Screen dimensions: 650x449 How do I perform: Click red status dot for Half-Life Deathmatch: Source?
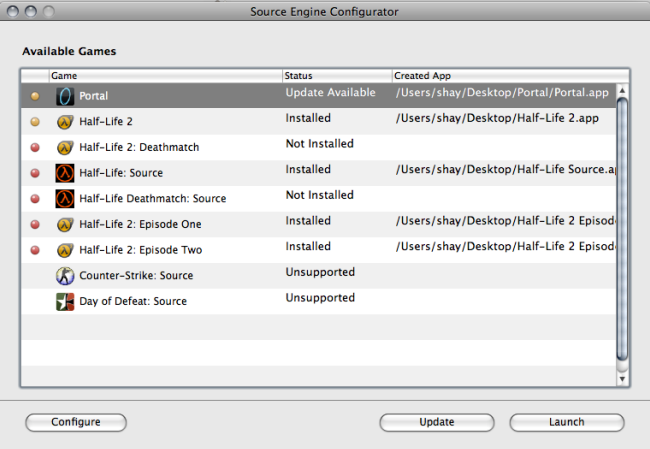[x=35, y=199]
